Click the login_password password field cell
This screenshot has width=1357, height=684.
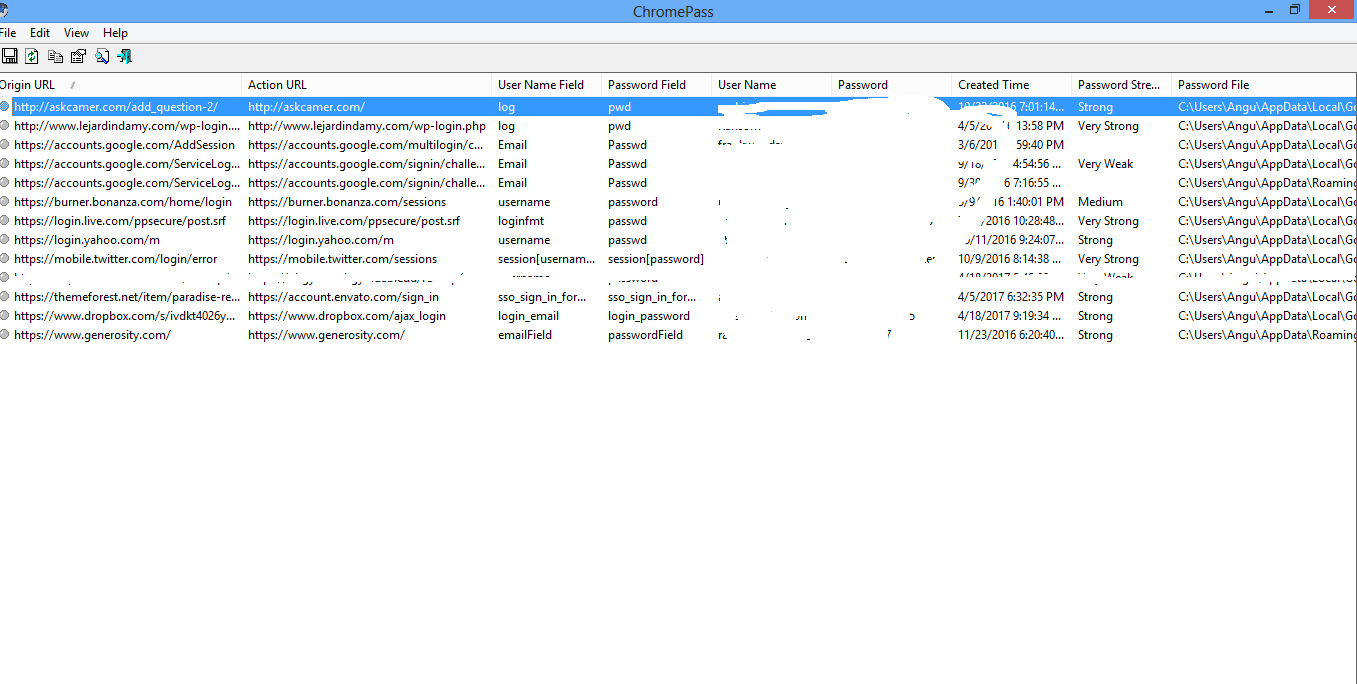(649, 316)
